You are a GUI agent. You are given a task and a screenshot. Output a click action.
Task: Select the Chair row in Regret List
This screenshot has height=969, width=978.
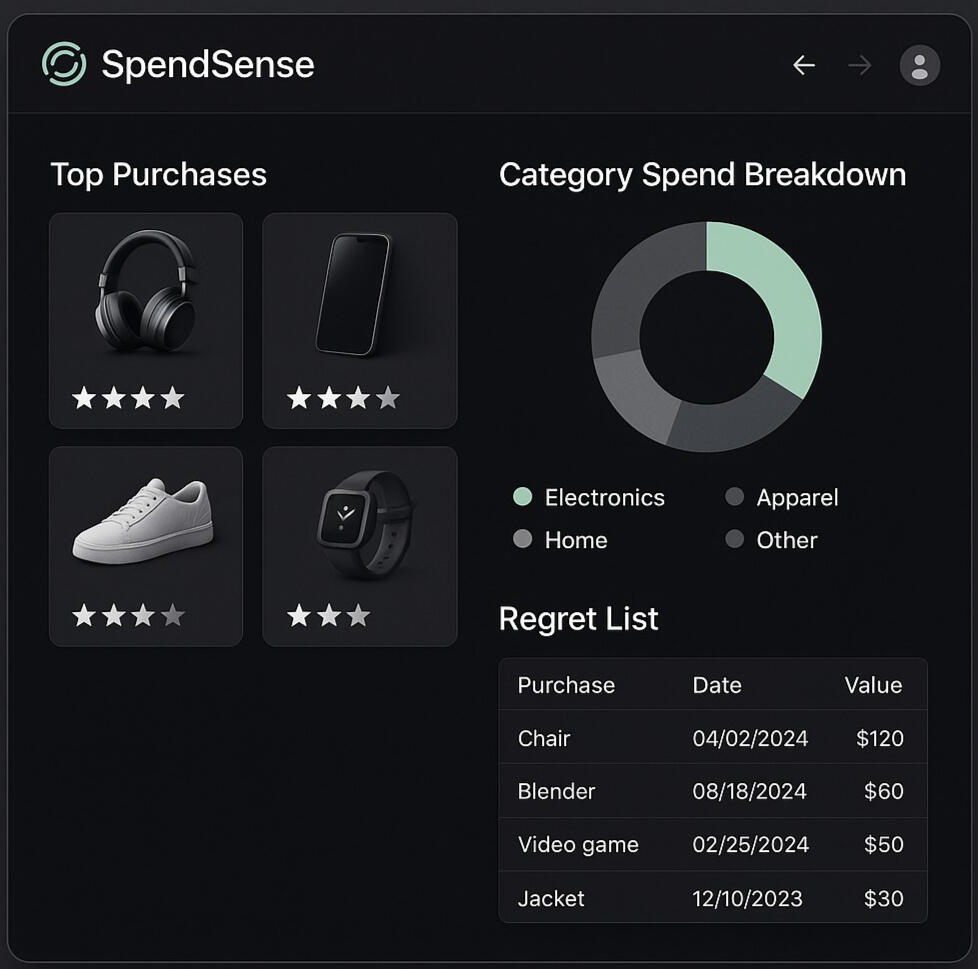[712, 738]
